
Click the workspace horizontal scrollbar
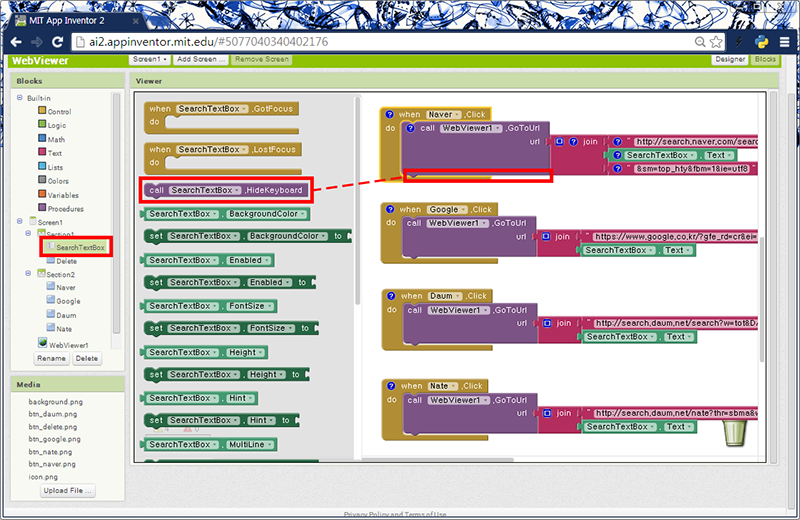coord(438,459)
